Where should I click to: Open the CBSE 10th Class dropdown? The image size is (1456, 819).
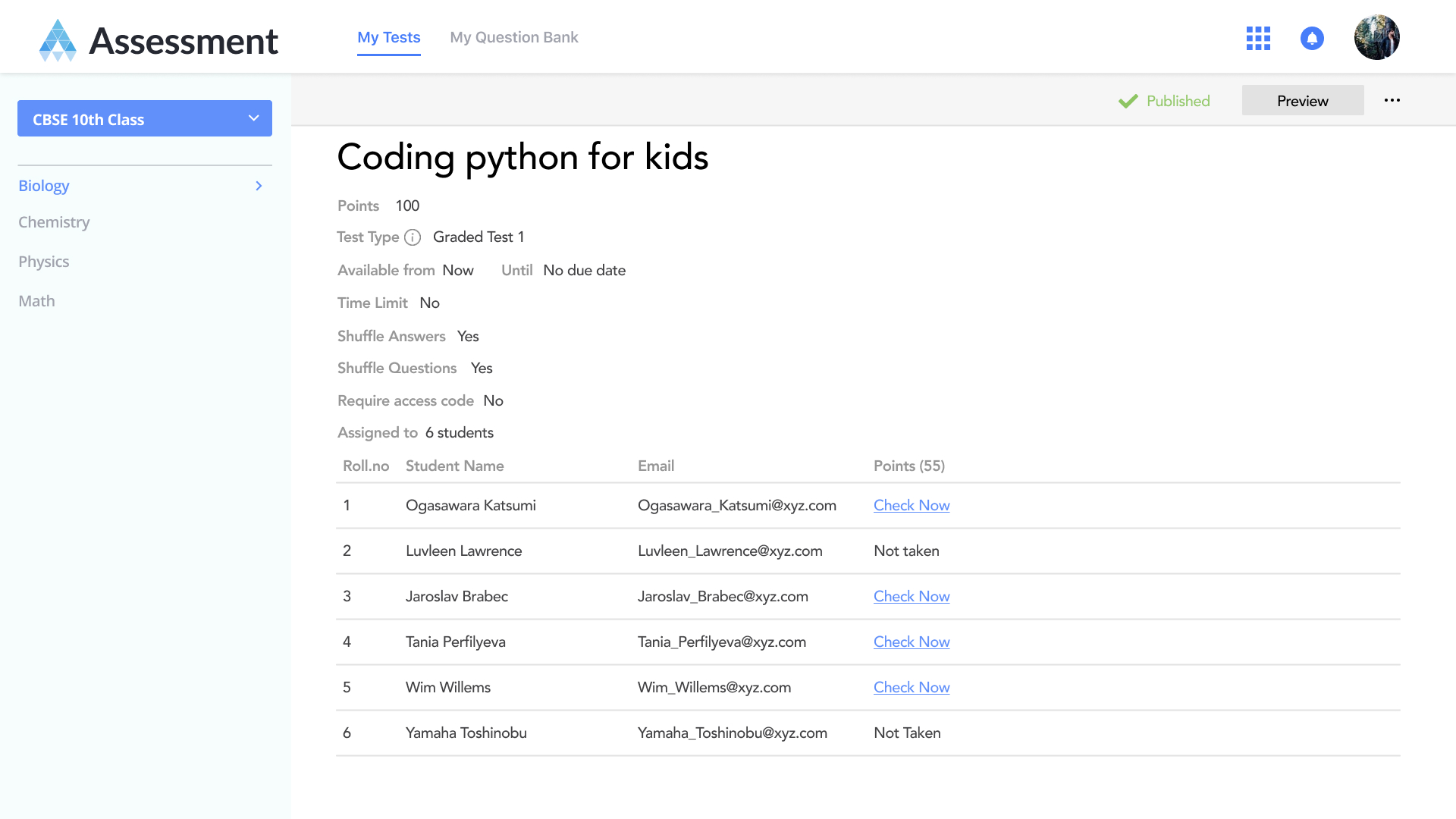[x=145, y=119]
